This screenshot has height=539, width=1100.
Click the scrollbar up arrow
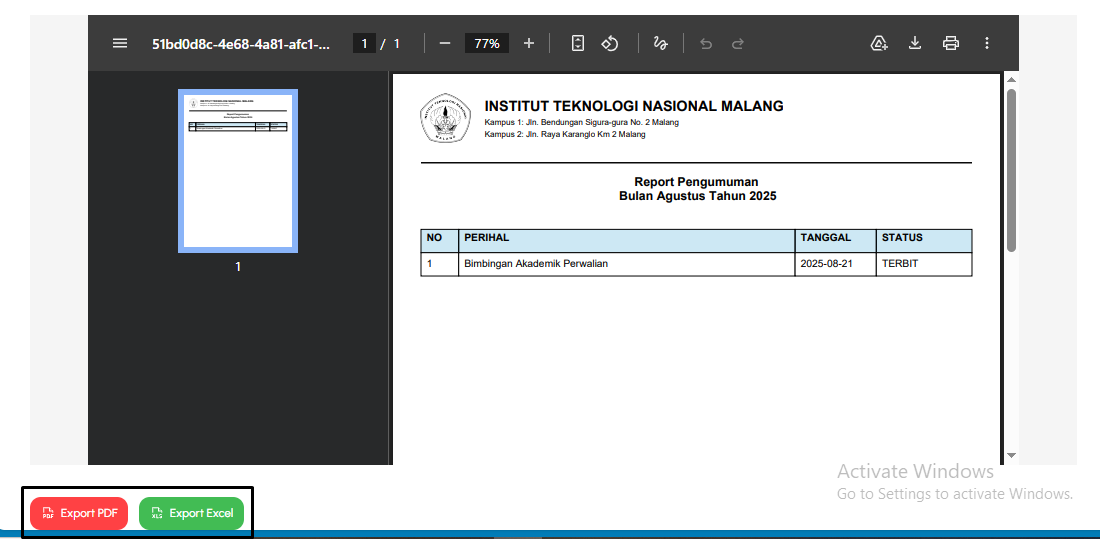(x=1011, y=79)
